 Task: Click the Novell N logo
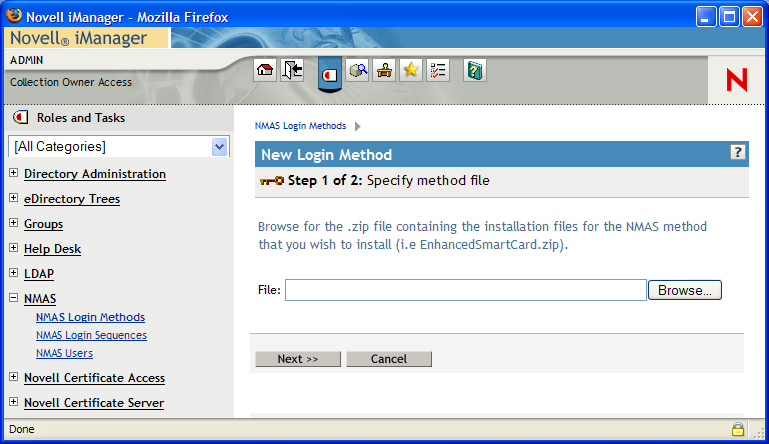pos(737,80)
